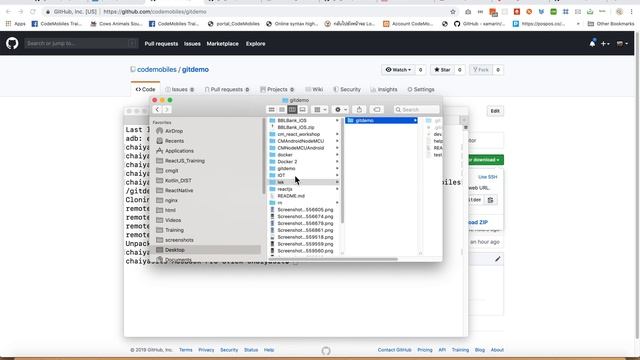
Task: Click the Finder horizontal scrollbar
Action: (333, 259)
